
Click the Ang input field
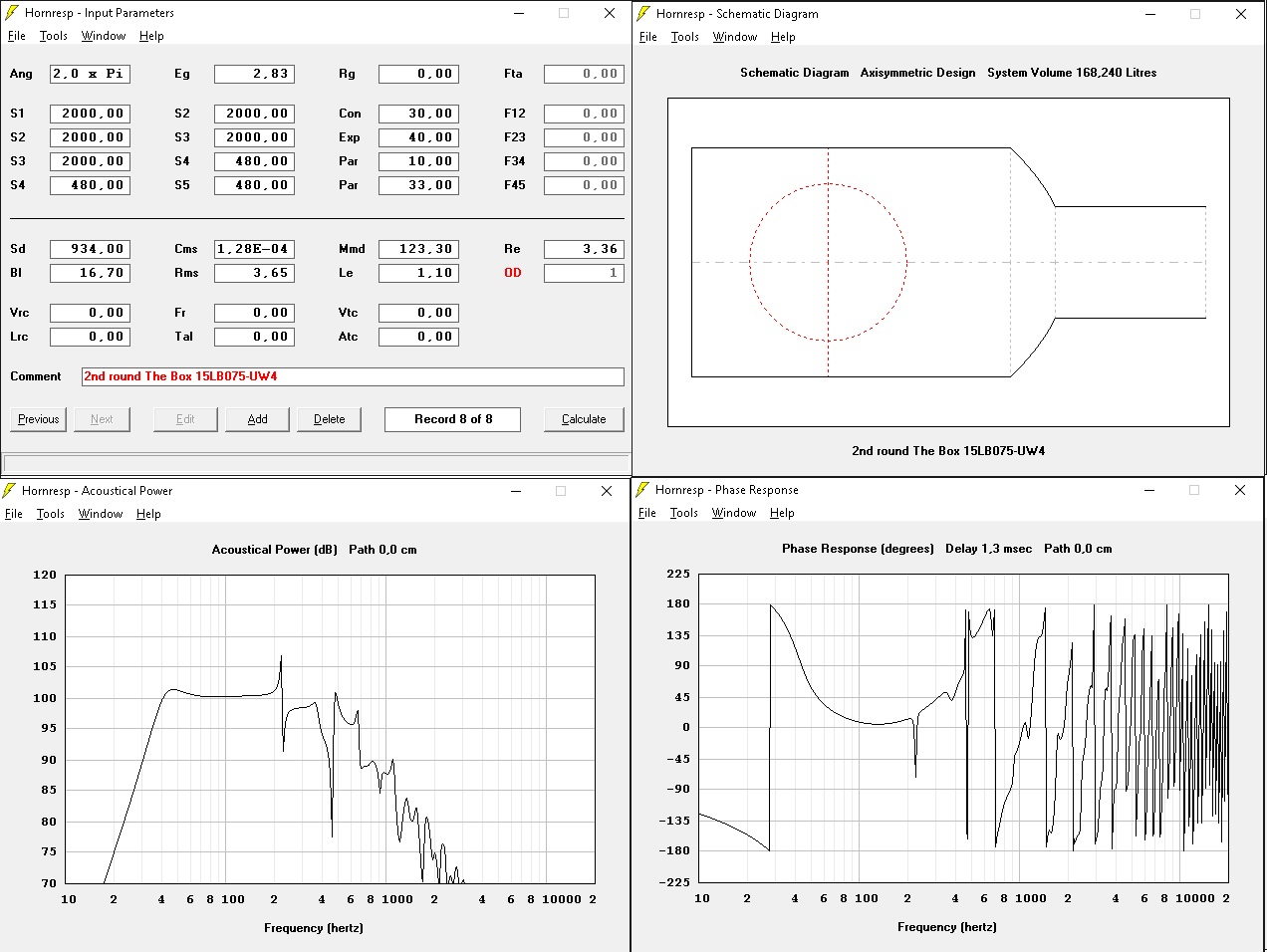click(90, 74)
